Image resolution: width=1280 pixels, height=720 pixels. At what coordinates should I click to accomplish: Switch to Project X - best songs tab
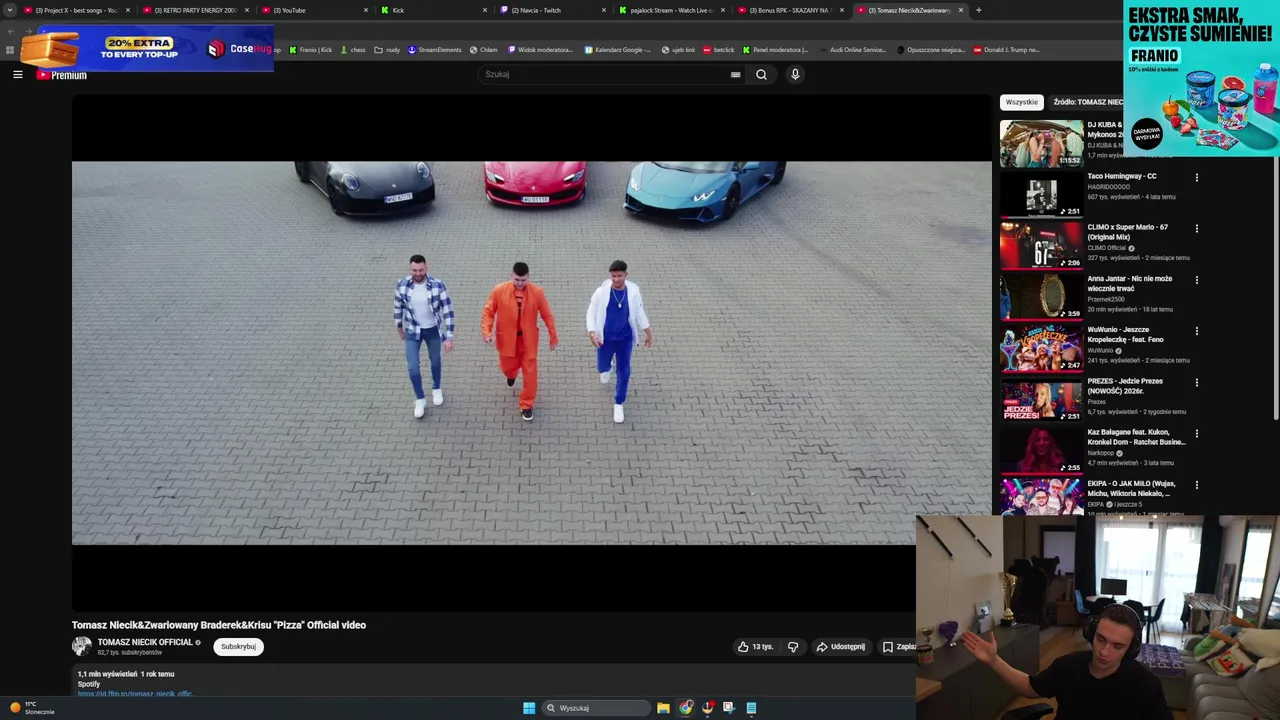click(76, 10)
